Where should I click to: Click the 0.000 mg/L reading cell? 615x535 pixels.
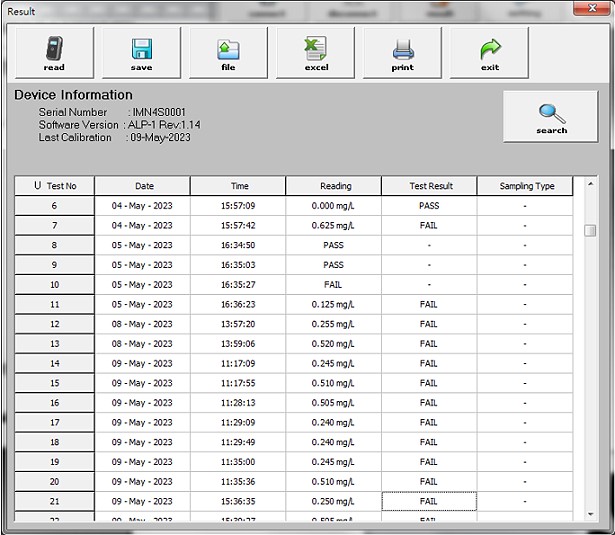pos(334,206)
